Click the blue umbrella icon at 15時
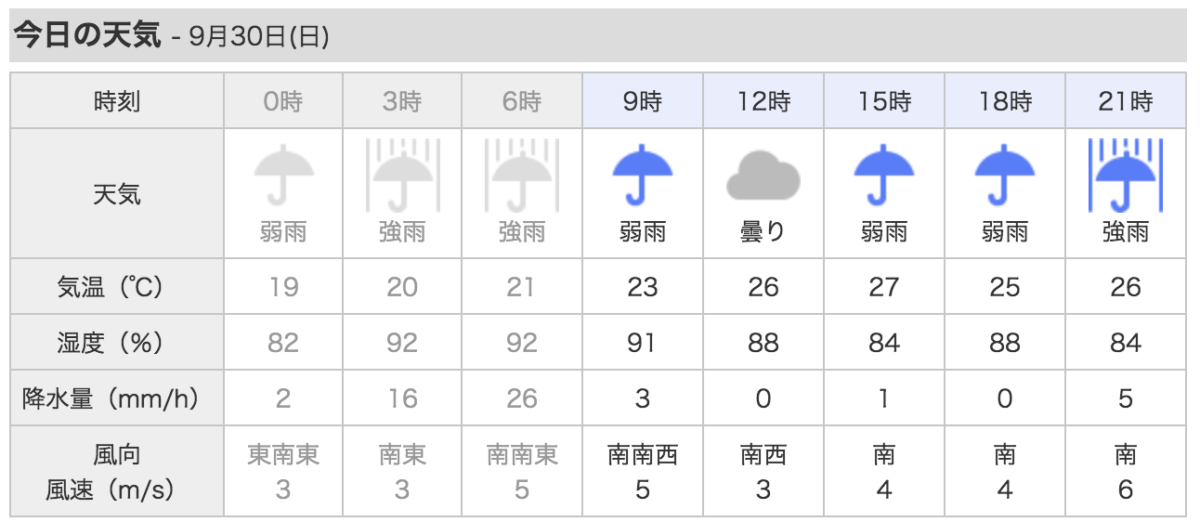The width and height of the screenshot is (1200, 522). coord(884,175)
